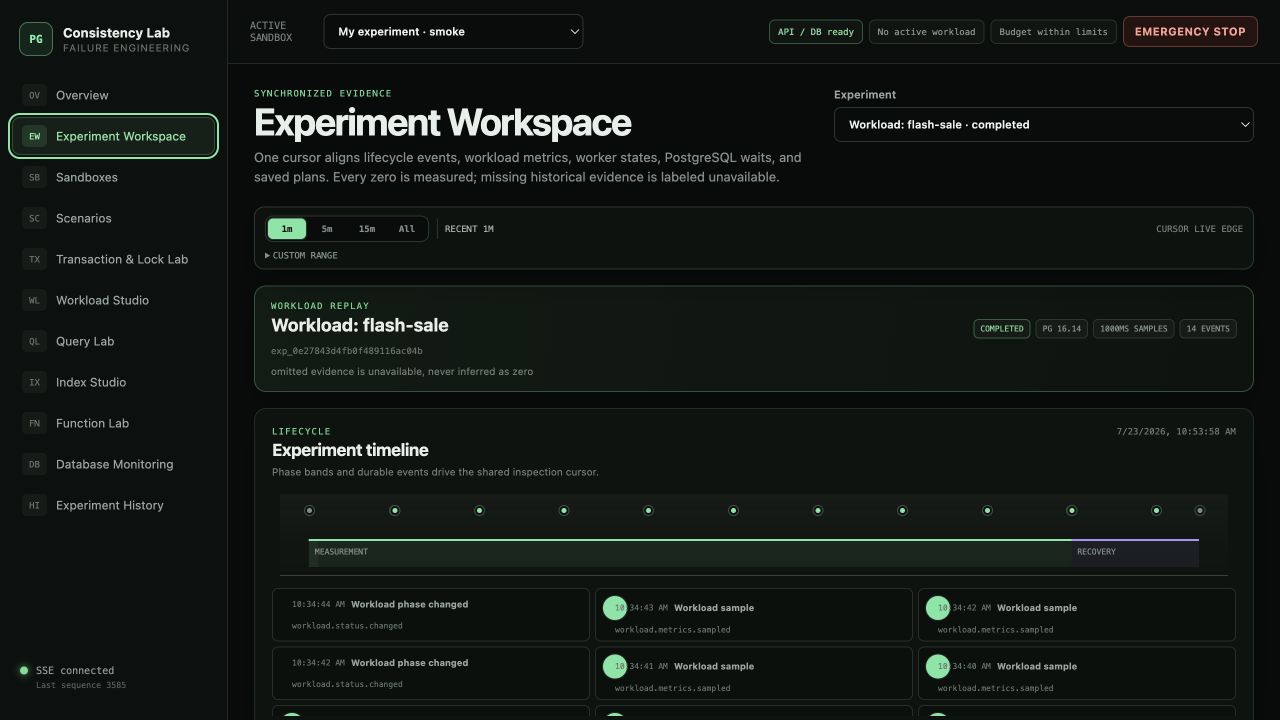Click the DB Database Monitoring badge
The height and width of the screenshot is (720, 1280).
pos(34,464)
